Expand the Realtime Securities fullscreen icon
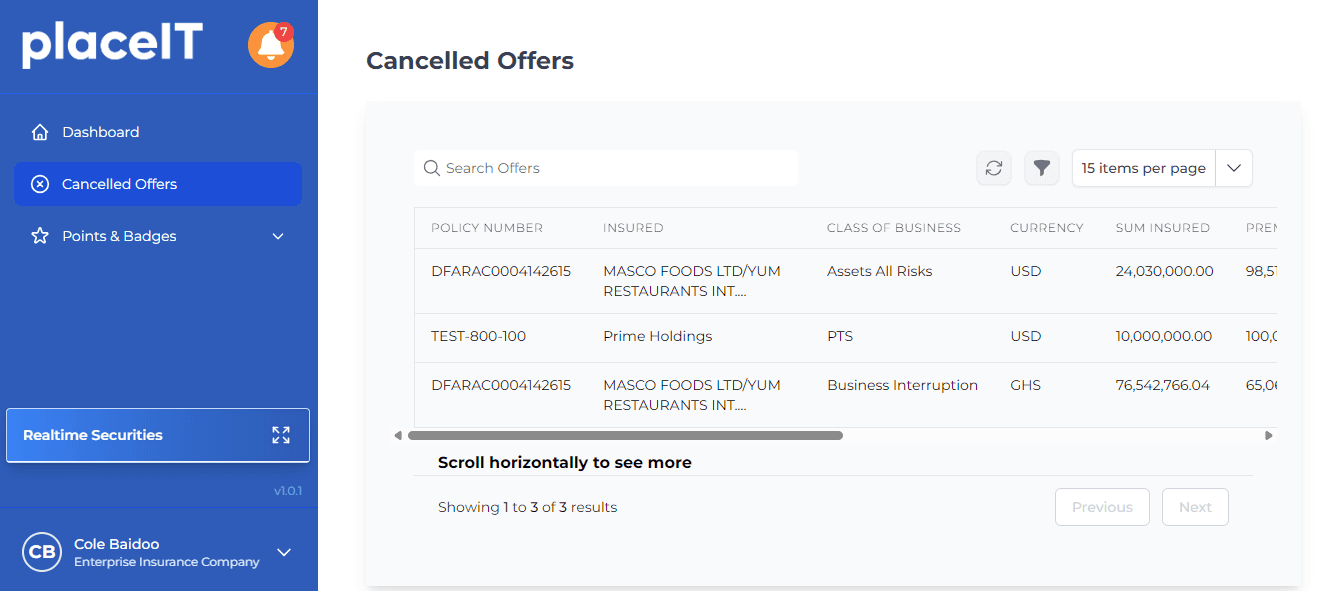 (281, 435)
